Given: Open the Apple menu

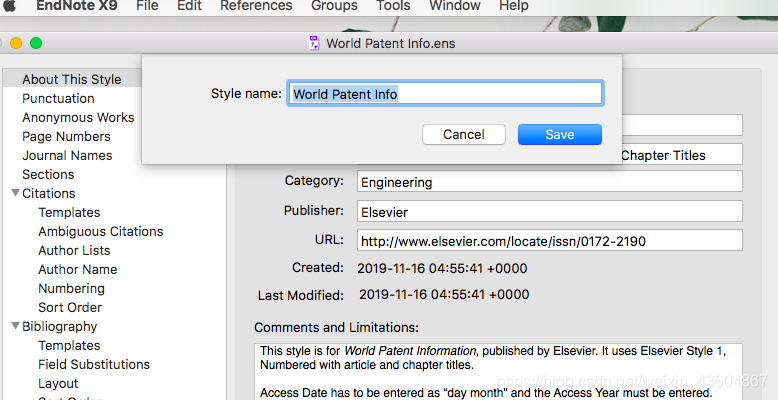Looking at the screenshot, I should (x=9, y=5).
